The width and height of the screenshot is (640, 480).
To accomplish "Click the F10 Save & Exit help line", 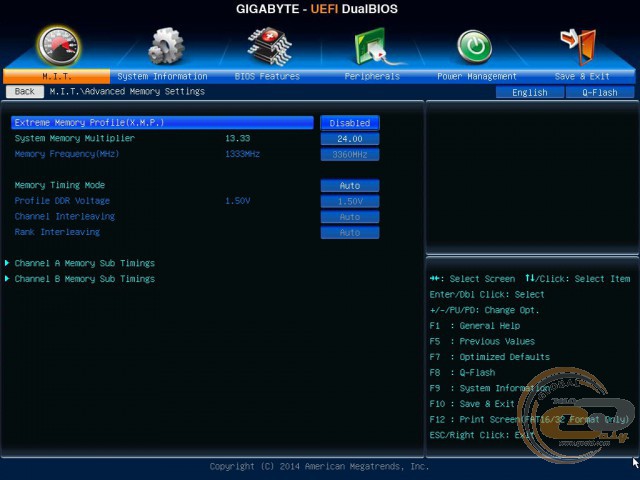I will click(x=472, y=404).
